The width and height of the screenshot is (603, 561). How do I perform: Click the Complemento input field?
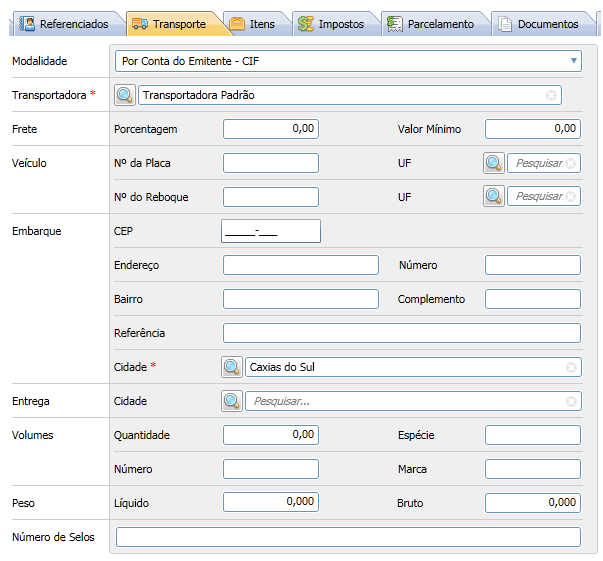pos(533,299)
